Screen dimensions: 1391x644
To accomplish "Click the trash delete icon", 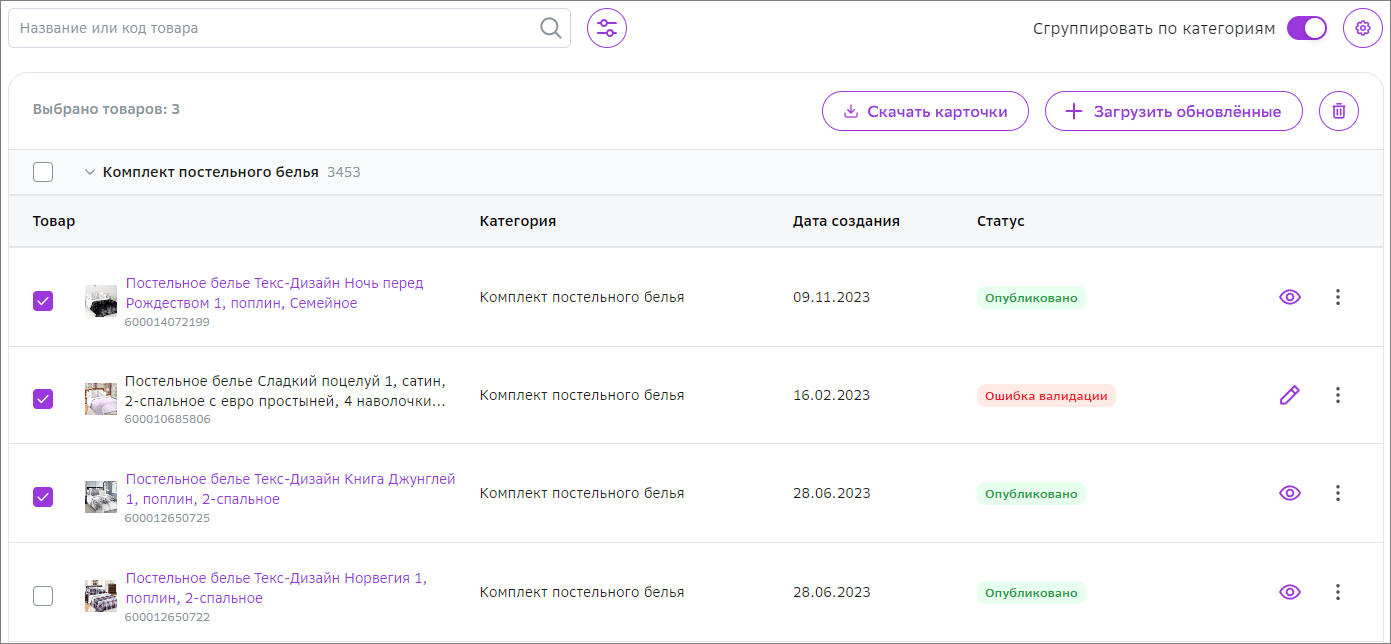I will tap(1339, 111).
